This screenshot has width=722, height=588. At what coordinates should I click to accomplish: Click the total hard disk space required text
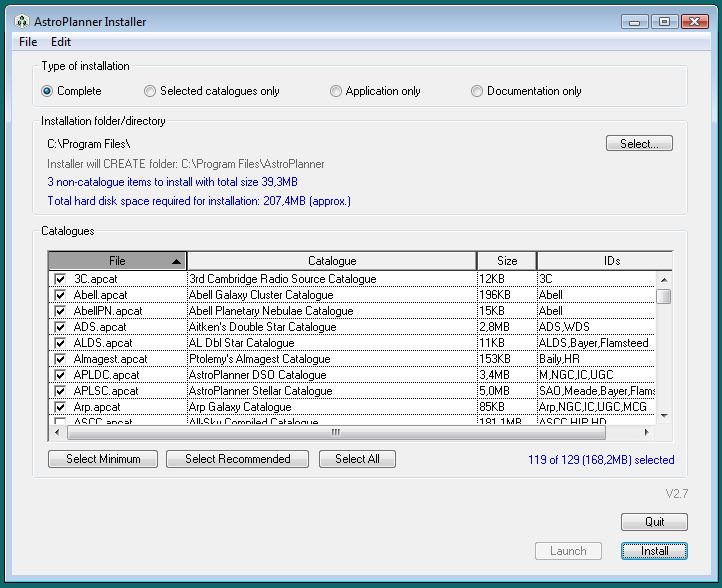click(199, 201)
